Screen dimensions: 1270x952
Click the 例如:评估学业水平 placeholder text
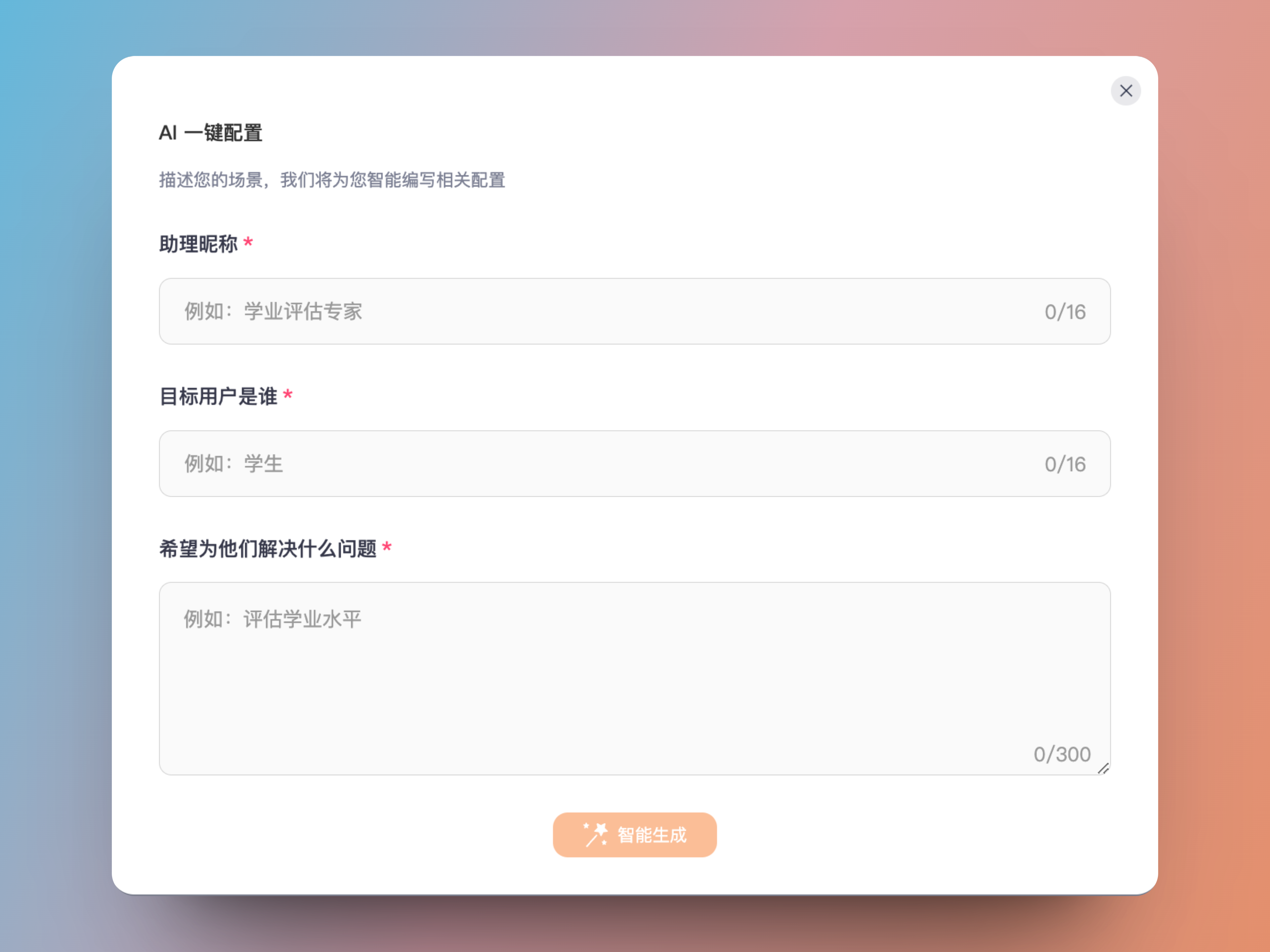click(x=273, y=618)
